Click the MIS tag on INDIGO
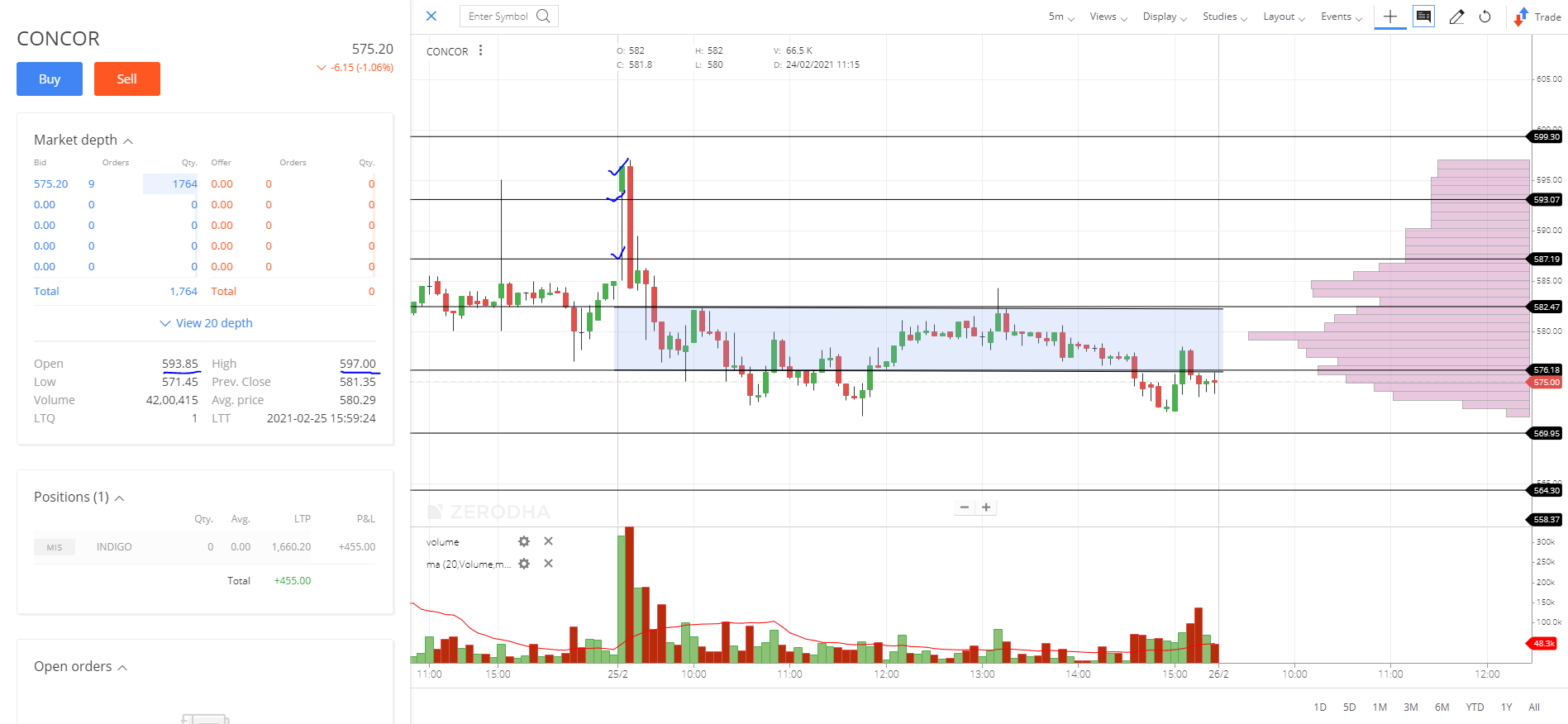Viewport: 1568px width, 724px height. (x=55, y=547)
